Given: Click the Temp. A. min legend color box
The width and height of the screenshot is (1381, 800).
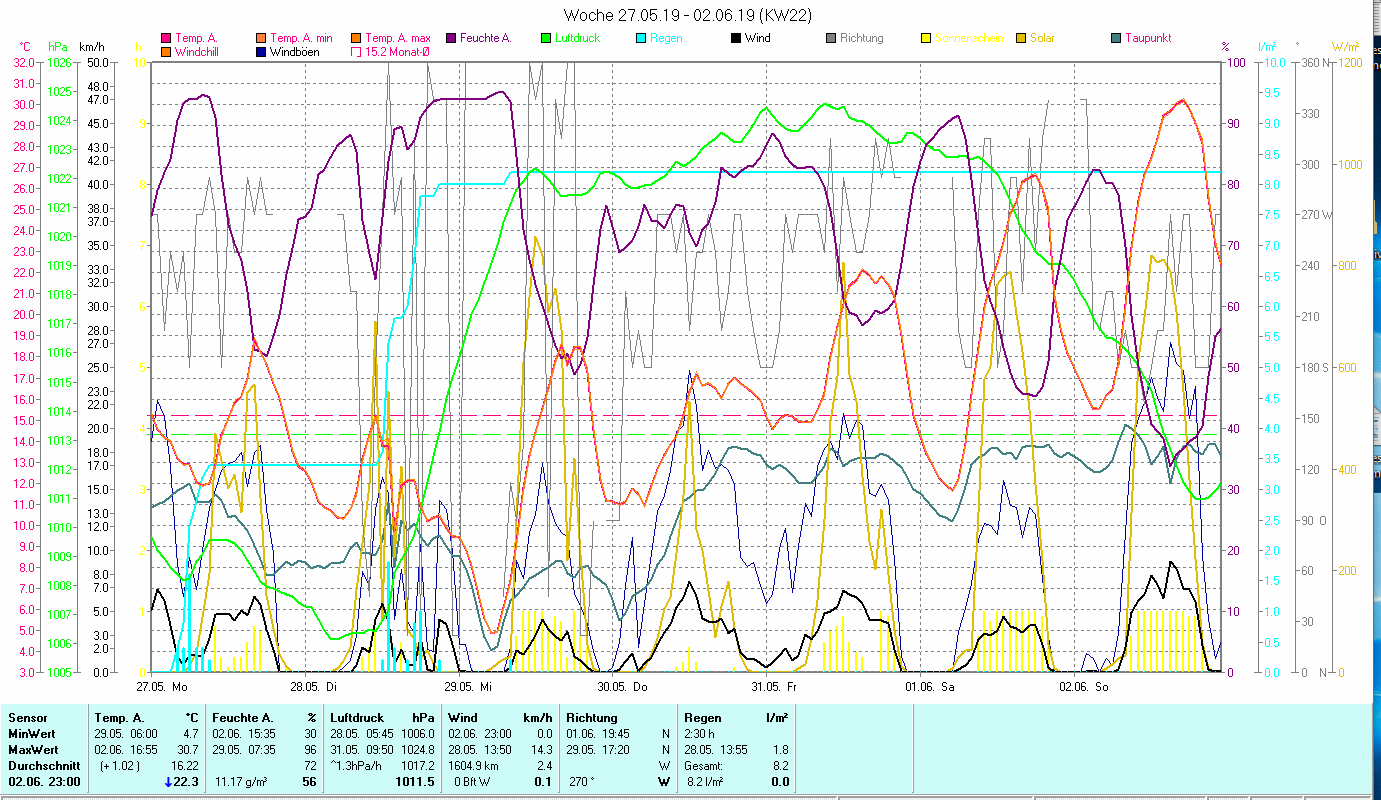Looking at the screenshot, I should click(261, 39).
